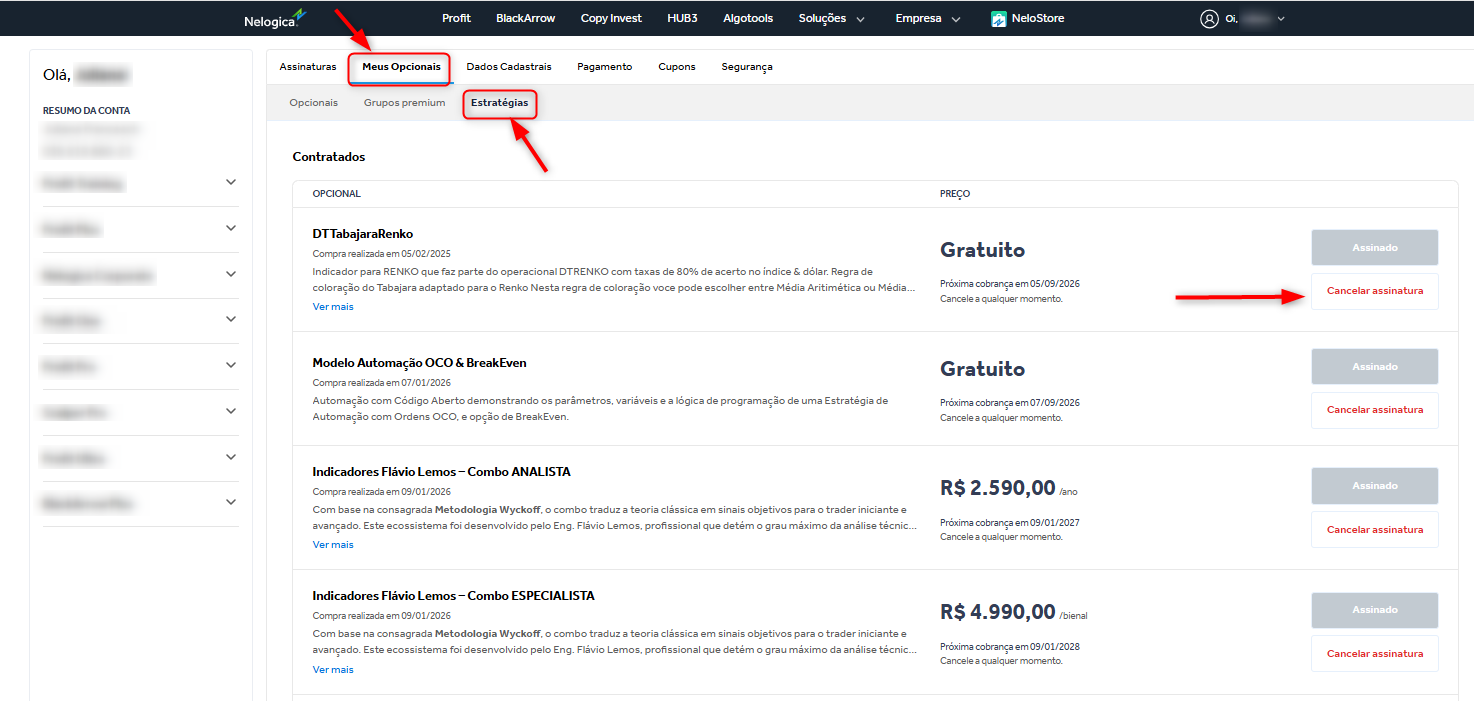Cancel the Combo ESPECIALISTA subscription
This screenshot has width=1474, height=701.
1375,654
